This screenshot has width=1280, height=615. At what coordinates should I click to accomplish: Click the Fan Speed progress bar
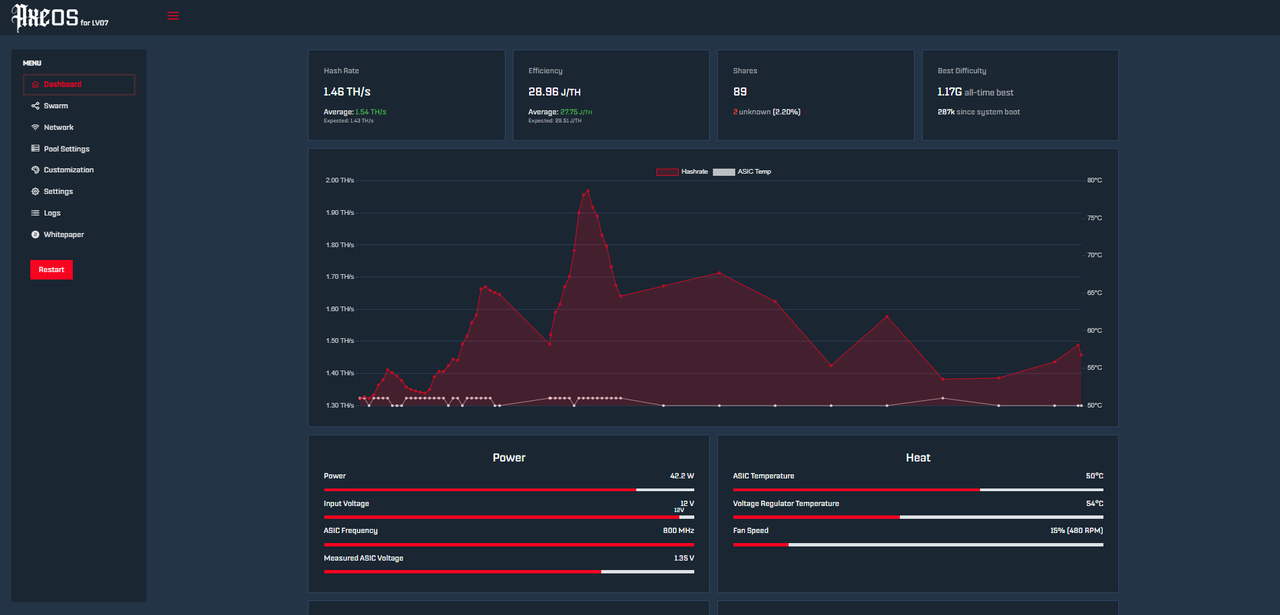point(918,544)
